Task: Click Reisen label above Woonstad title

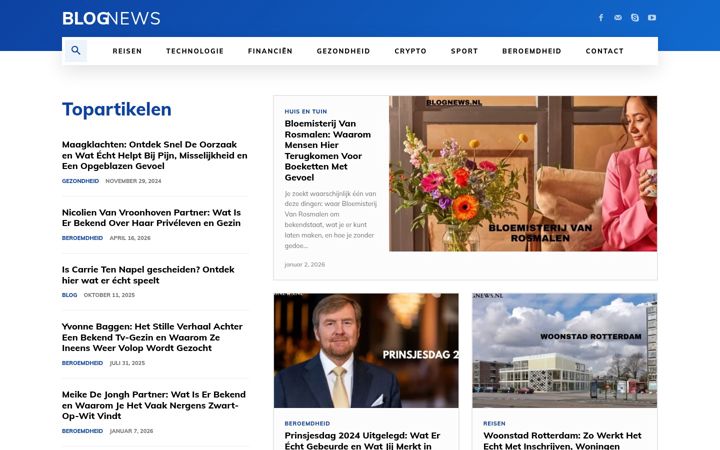Action: tap(494, 423)
